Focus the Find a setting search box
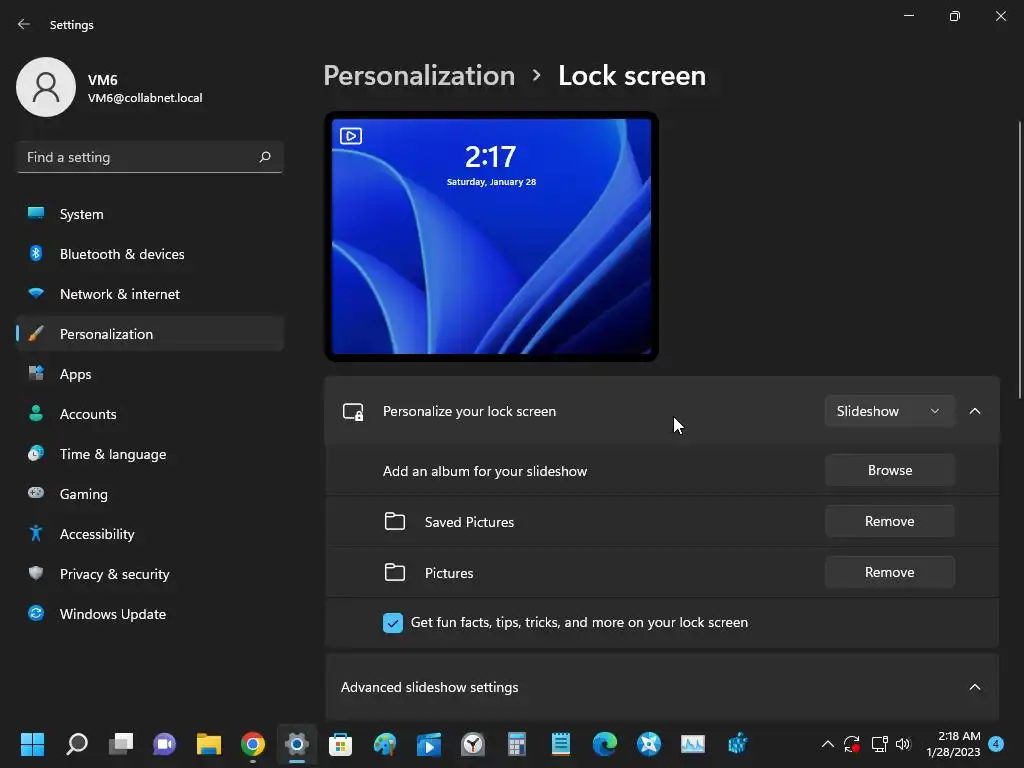Screen dimensions: 1024x768 click(150, 157)
